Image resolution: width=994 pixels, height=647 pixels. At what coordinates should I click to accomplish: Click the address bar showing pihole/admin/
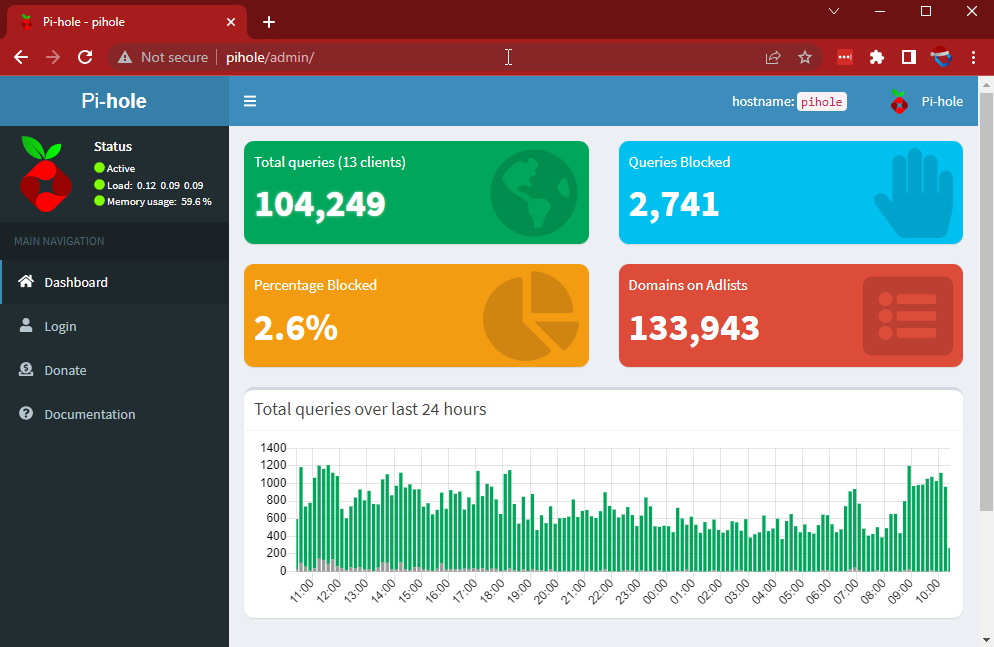pyautogui.click(x=450, y=57)
